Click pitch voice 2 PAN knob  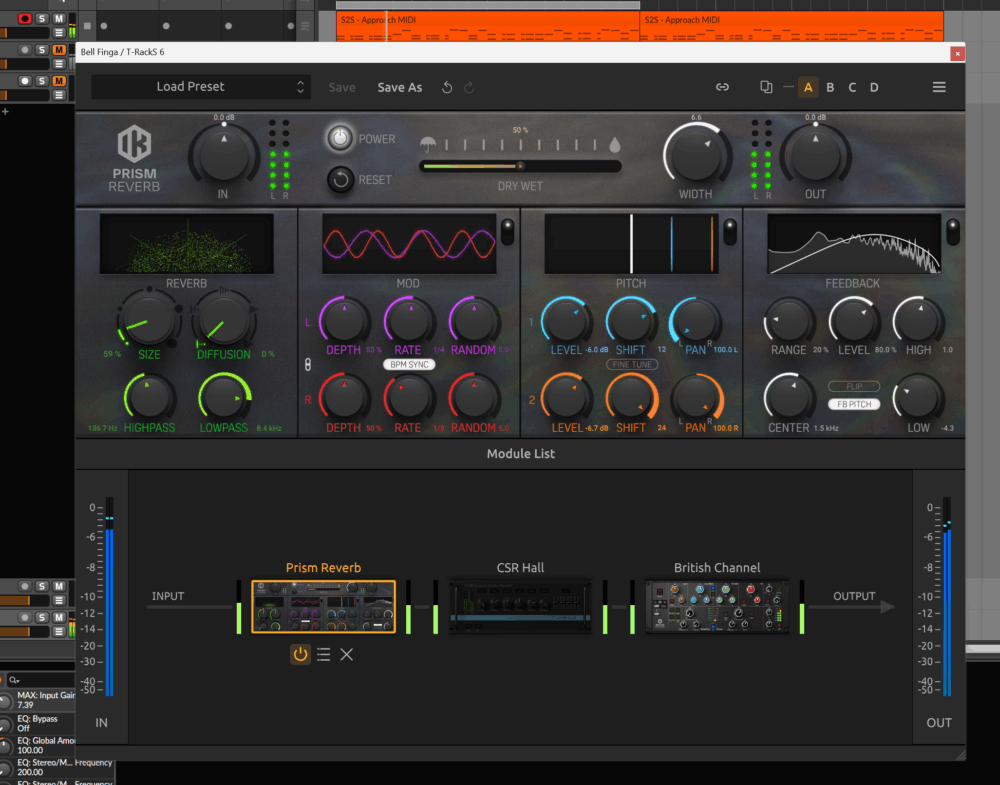click(696, 399)
